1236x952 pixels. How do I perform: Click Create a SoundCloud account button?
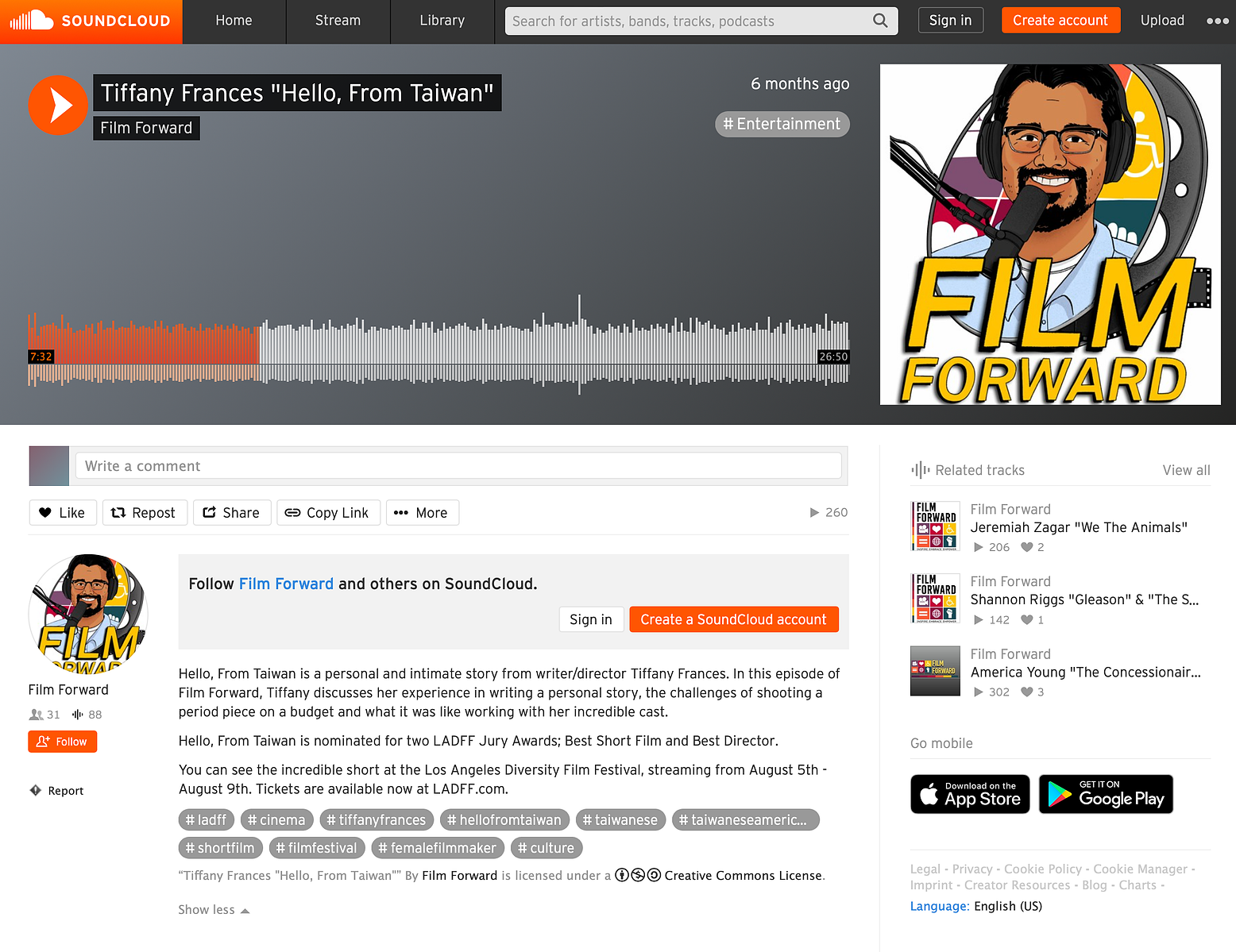[734, 619]
